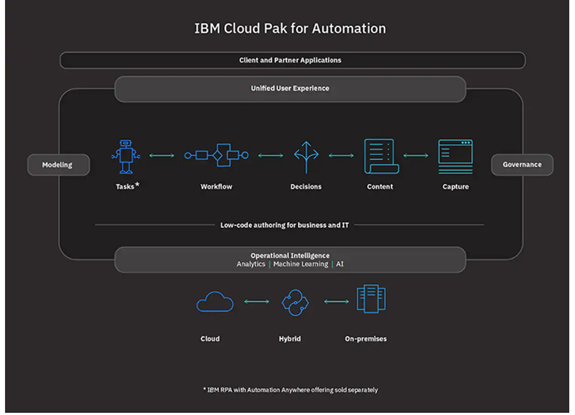
Task: Click the Low-code authoring text
Action: (285, 225)
